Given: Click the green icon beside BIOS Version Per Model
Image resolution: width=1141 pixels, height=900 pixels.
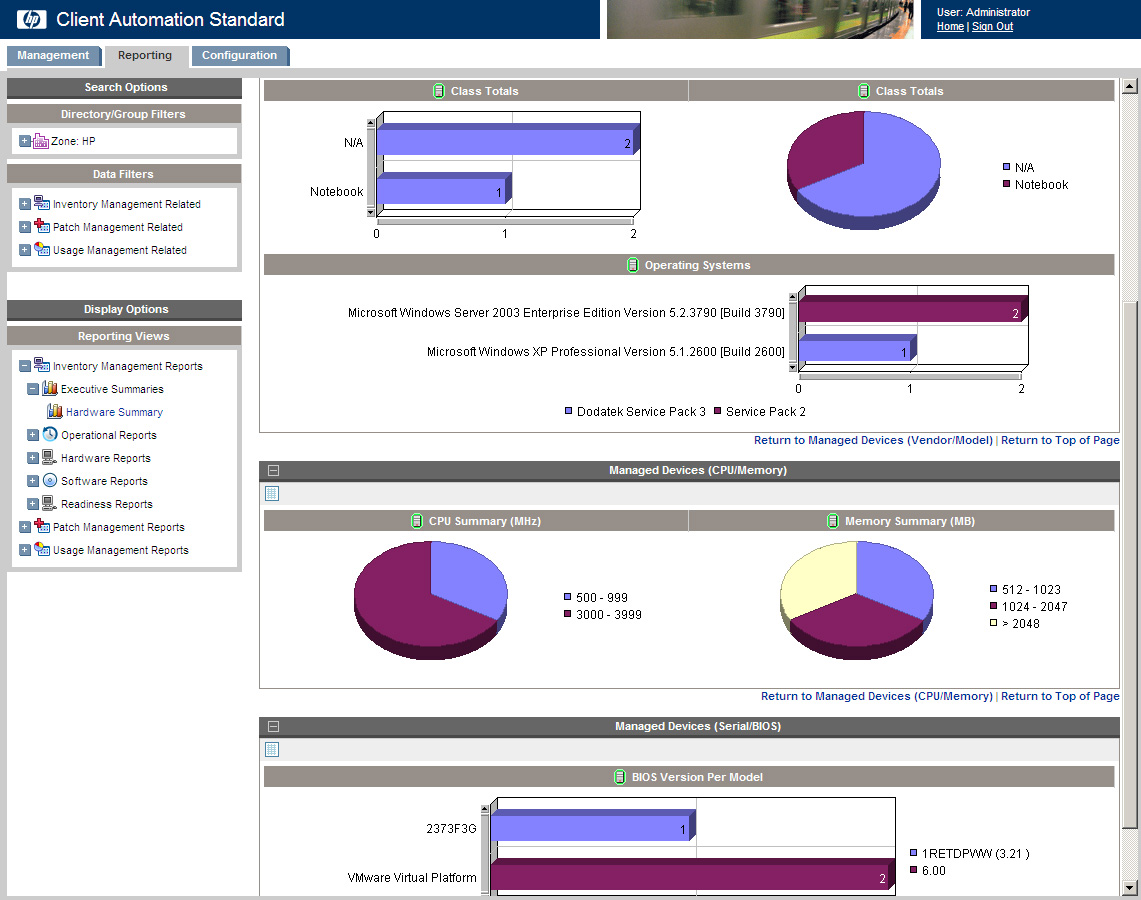Looking at the screenshot, I should (x=620, y=777).
